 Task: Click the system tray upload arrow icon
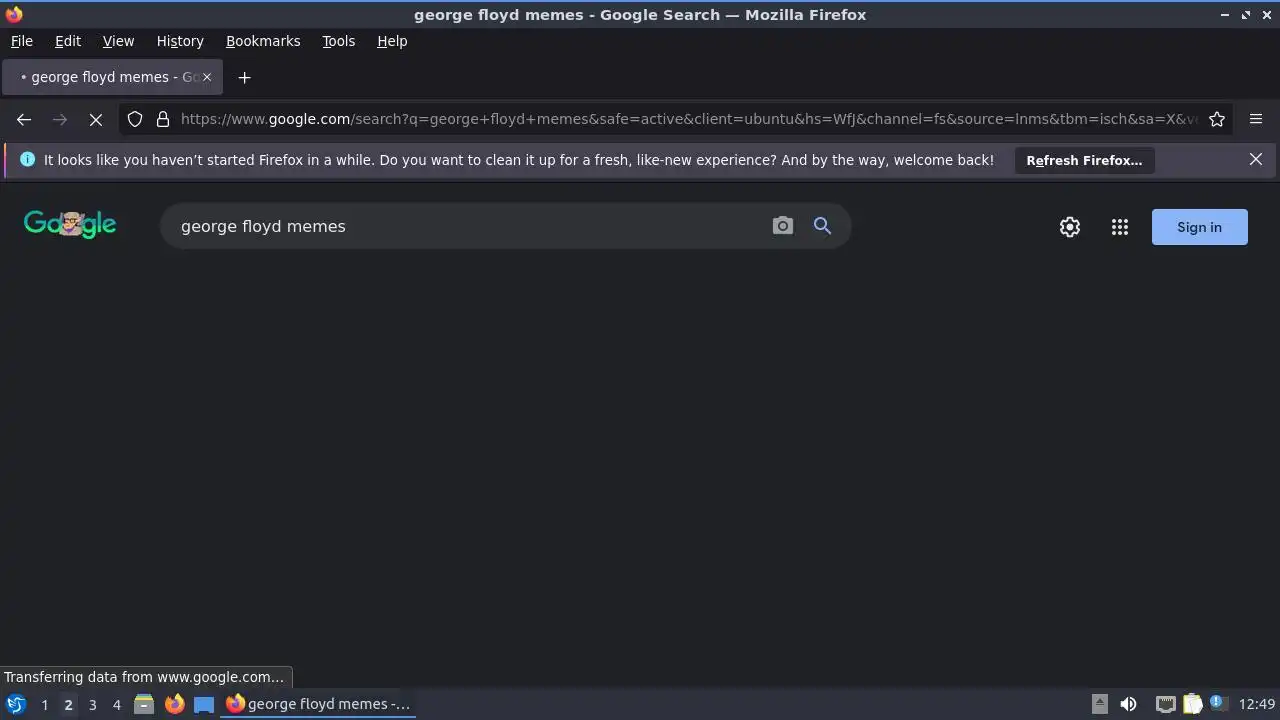pyautogui.click(x=1099, y=704)
